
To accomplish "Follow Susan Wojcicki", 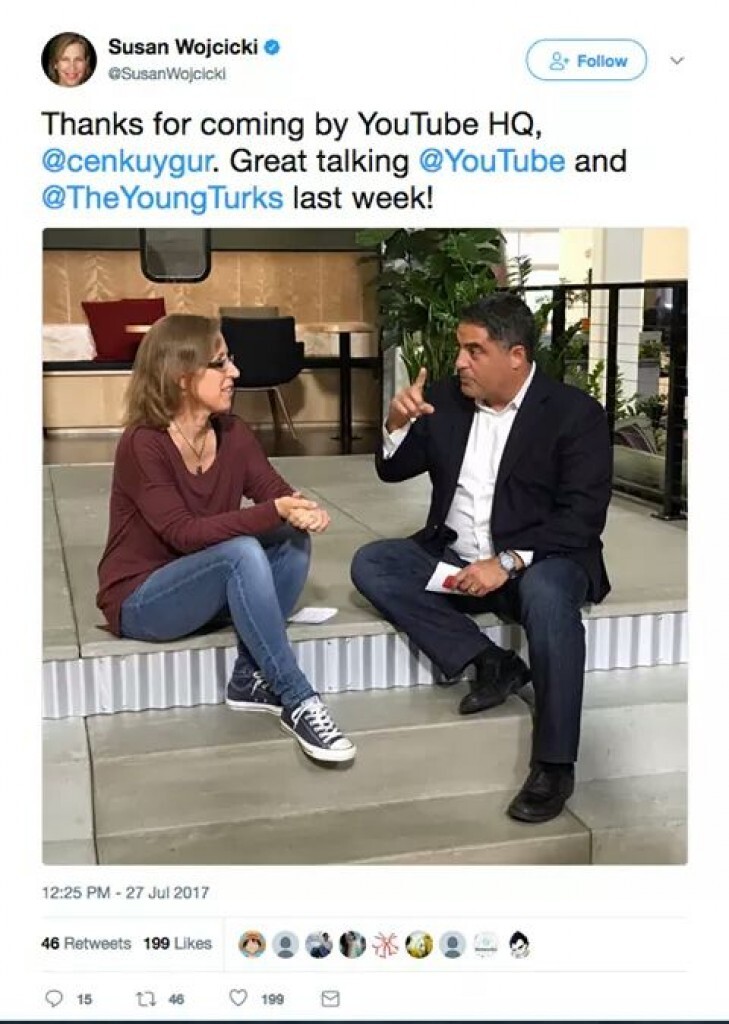I will (586, 60).
